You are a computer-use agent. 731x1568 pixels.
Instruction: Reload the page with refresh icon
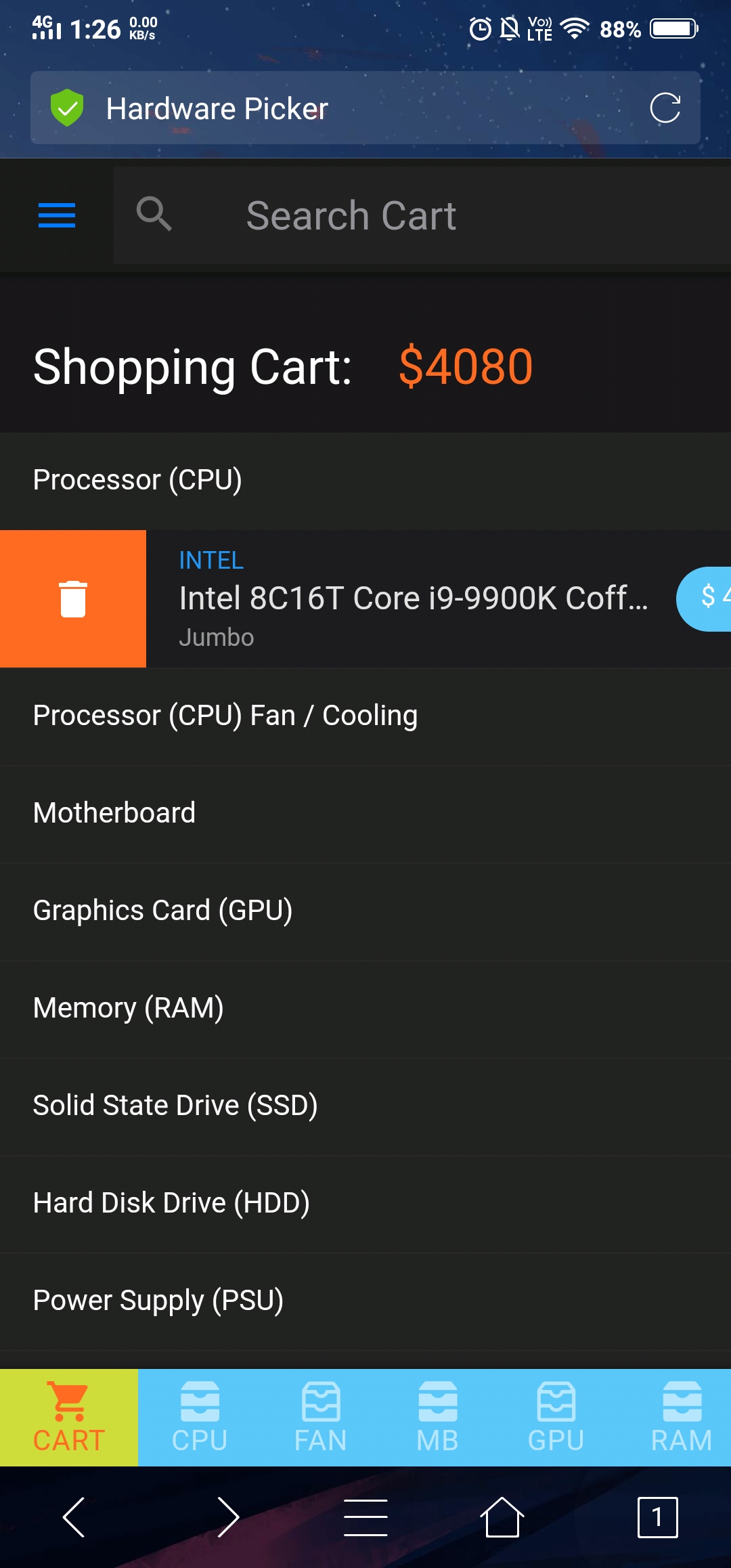[x=665, y=108]
